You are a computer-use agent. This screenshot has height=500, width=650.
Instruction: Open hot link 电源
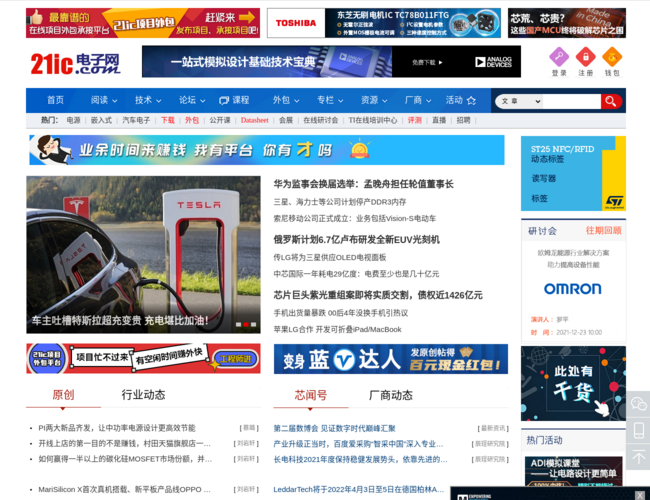coord(73,120)
